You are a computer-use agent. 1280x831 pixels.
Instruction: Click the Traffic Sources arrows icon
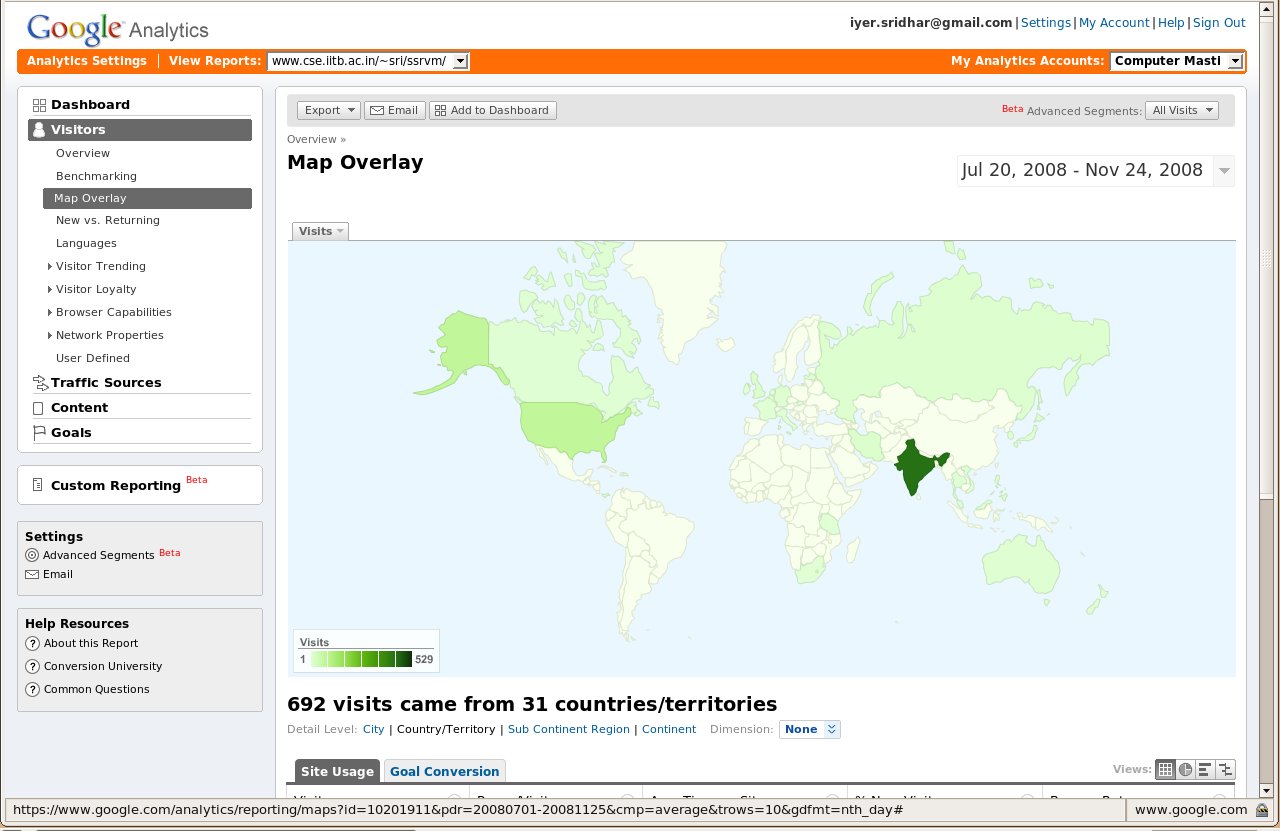(39, 382)
